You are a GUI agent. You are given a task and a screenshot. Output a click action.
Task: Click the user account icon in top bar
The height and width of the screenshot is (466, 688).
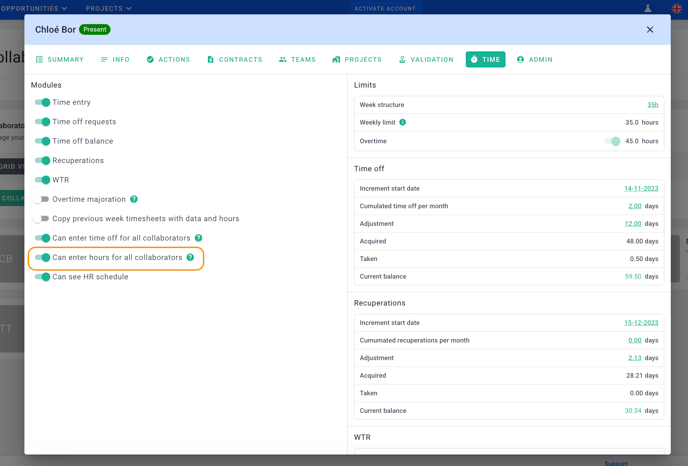[648, 8]
